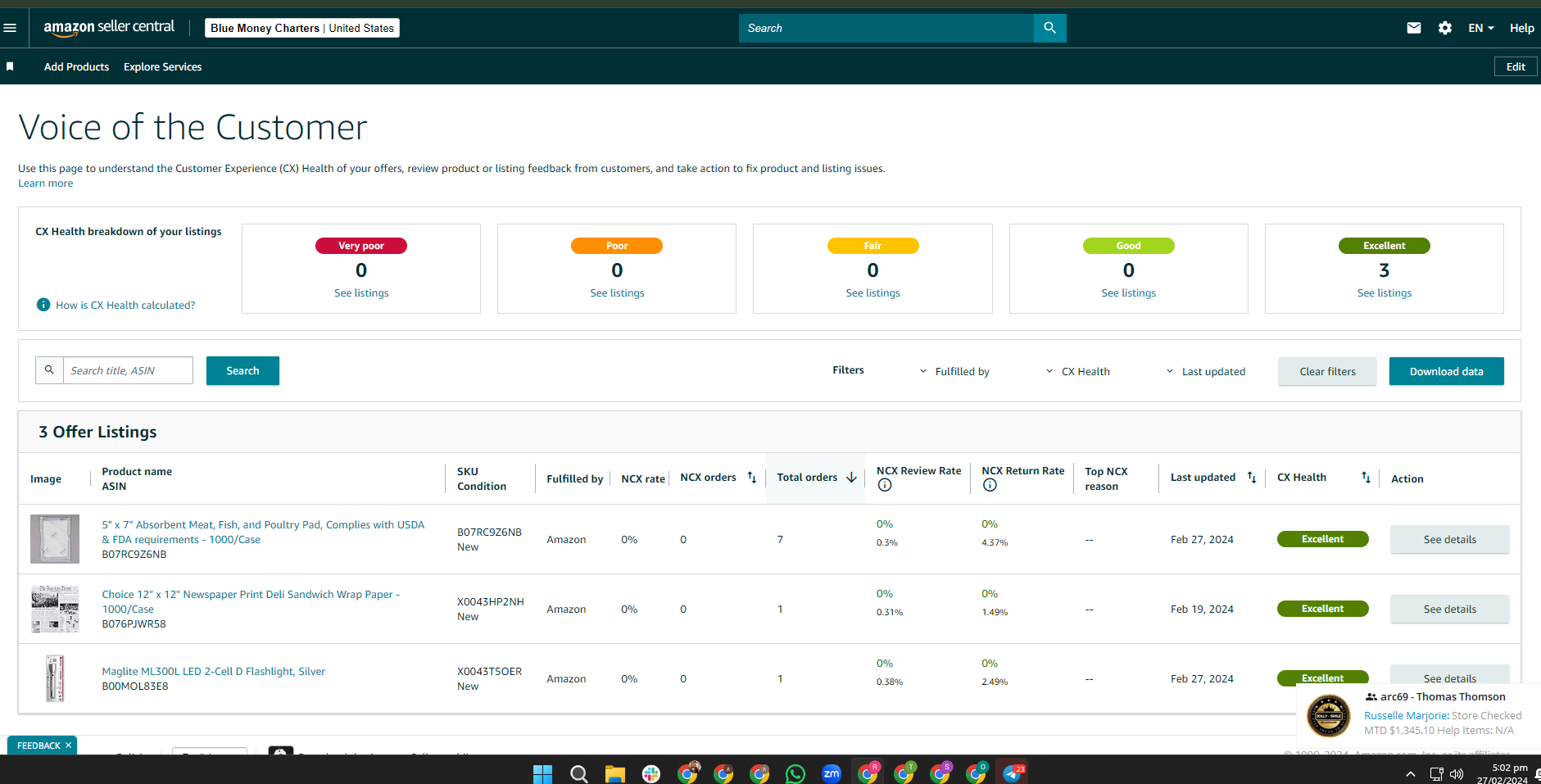
Task: See details for Newspaper Print Deli Paper
Action: (1450, 609)
